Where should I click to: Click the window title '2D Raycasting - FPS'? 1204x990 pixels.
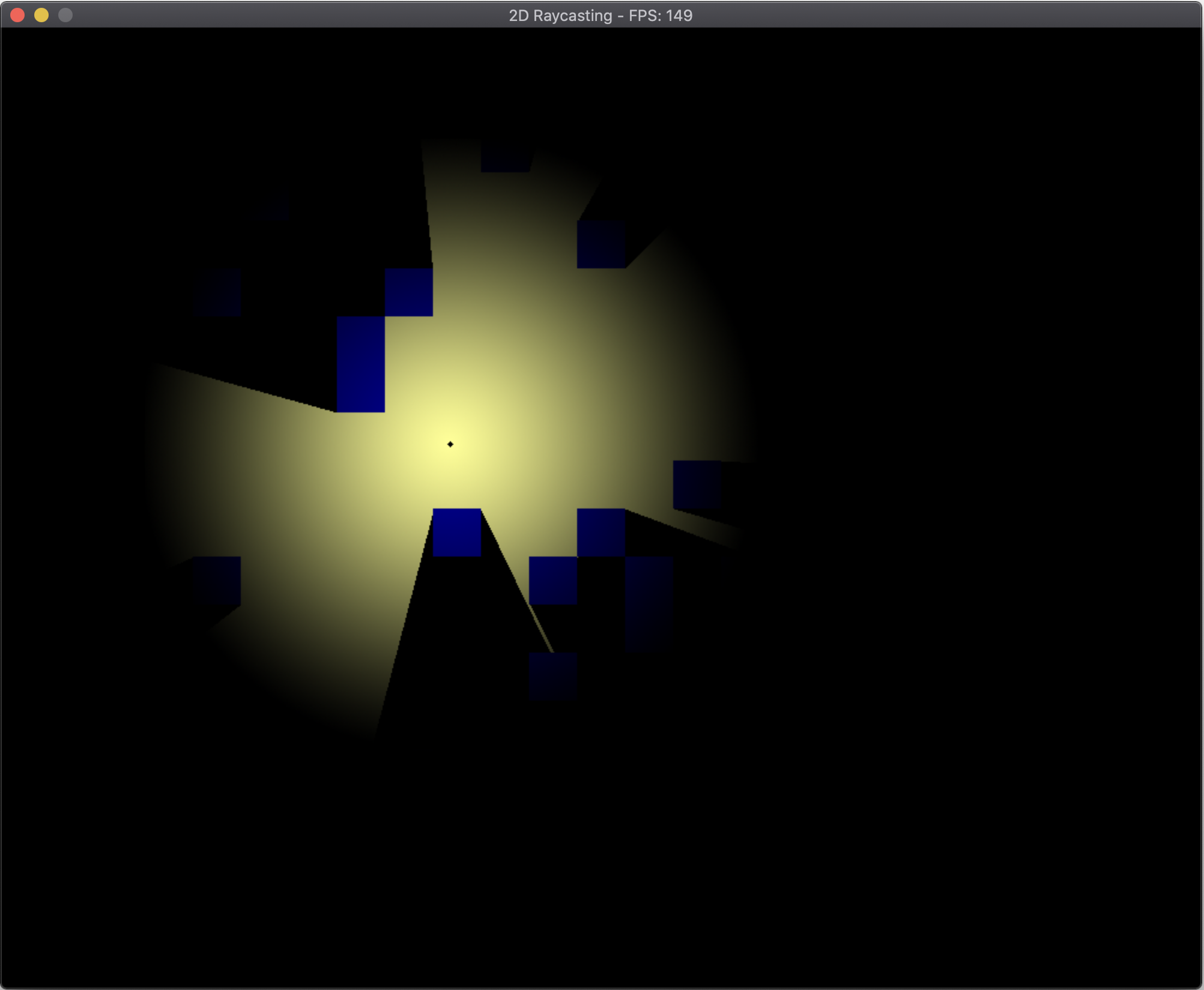(600, 15)
